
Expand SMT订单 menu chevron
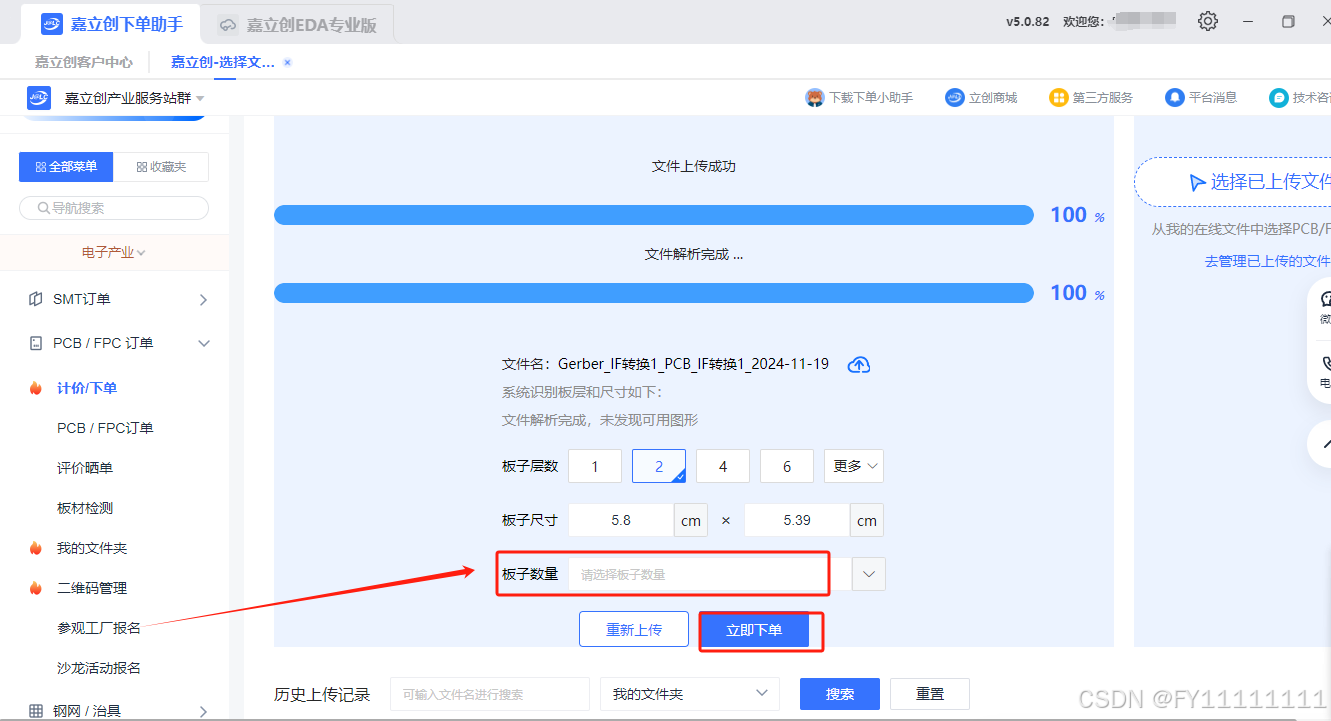click(x=204, y=300)
